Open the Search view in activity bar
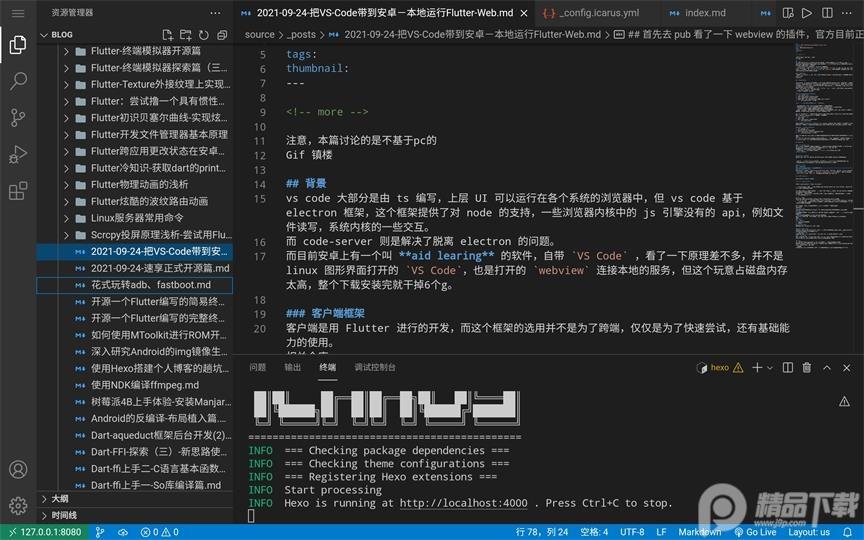The image size is (864, 540). 17,81
